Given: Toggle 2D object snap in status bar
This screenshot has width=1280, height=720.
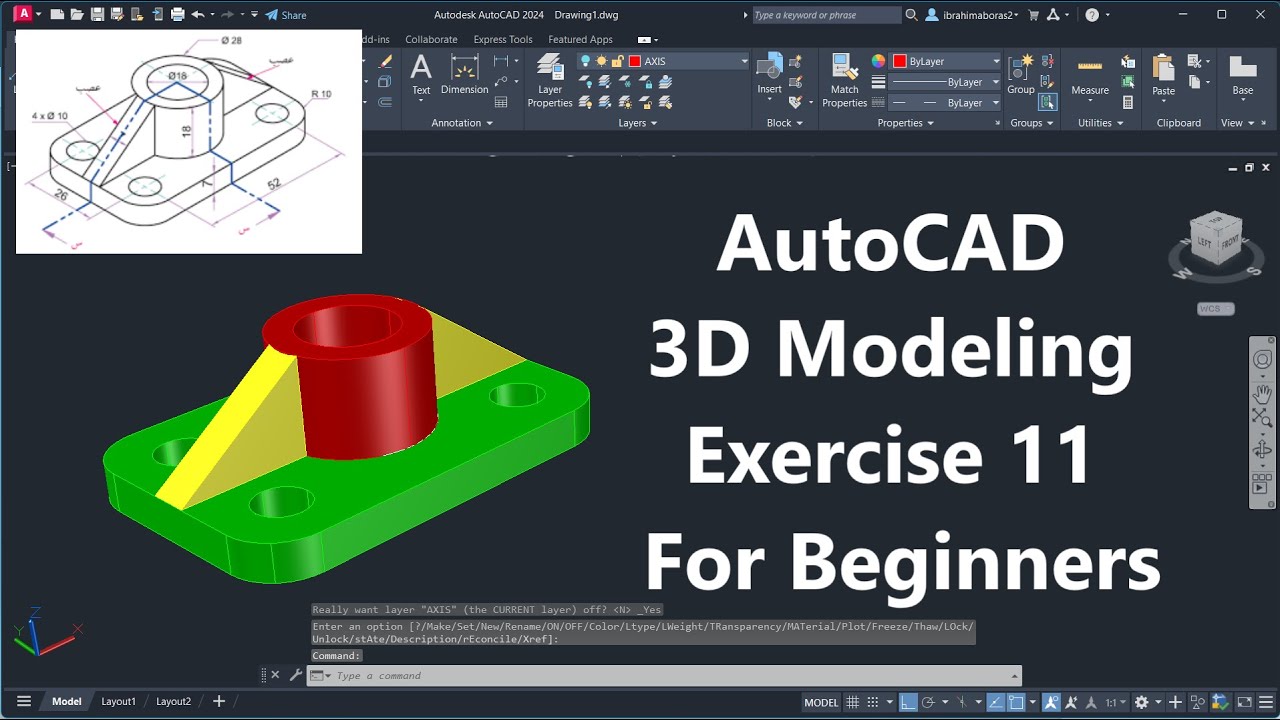Looking at the screenshot, I should tap(1015, 702).
